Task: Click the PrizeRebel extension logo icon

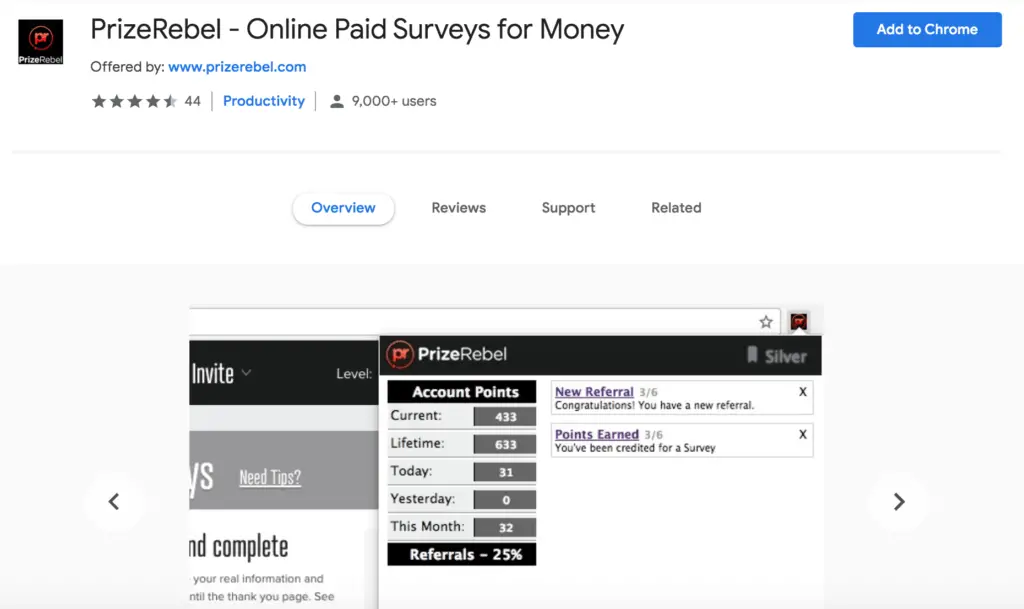Action: coord(40,42)
